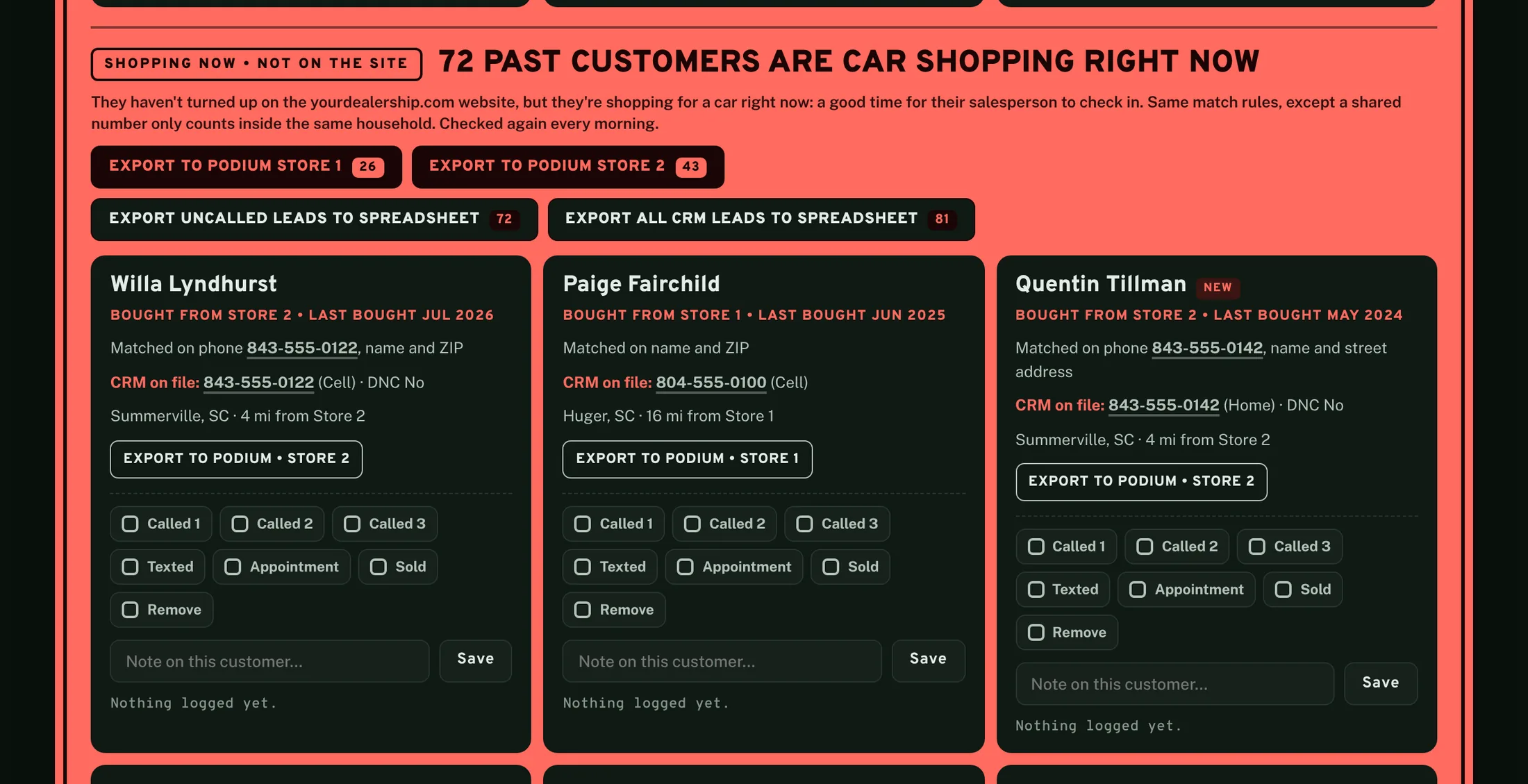Click the NEW badge beside Quentin Tillman
1528x784 pixels.
[1218, 287]
